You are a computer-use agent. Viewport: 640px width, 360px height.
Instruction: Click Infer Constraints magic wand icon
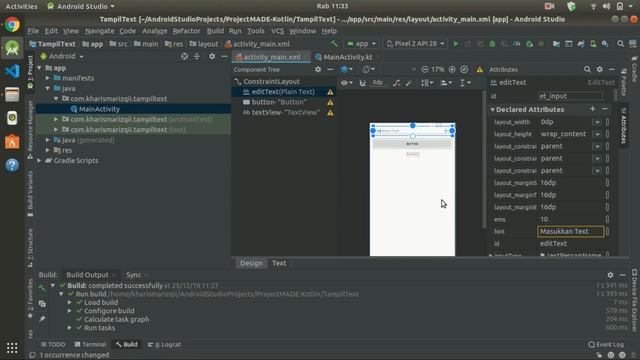tap(409, 83)
